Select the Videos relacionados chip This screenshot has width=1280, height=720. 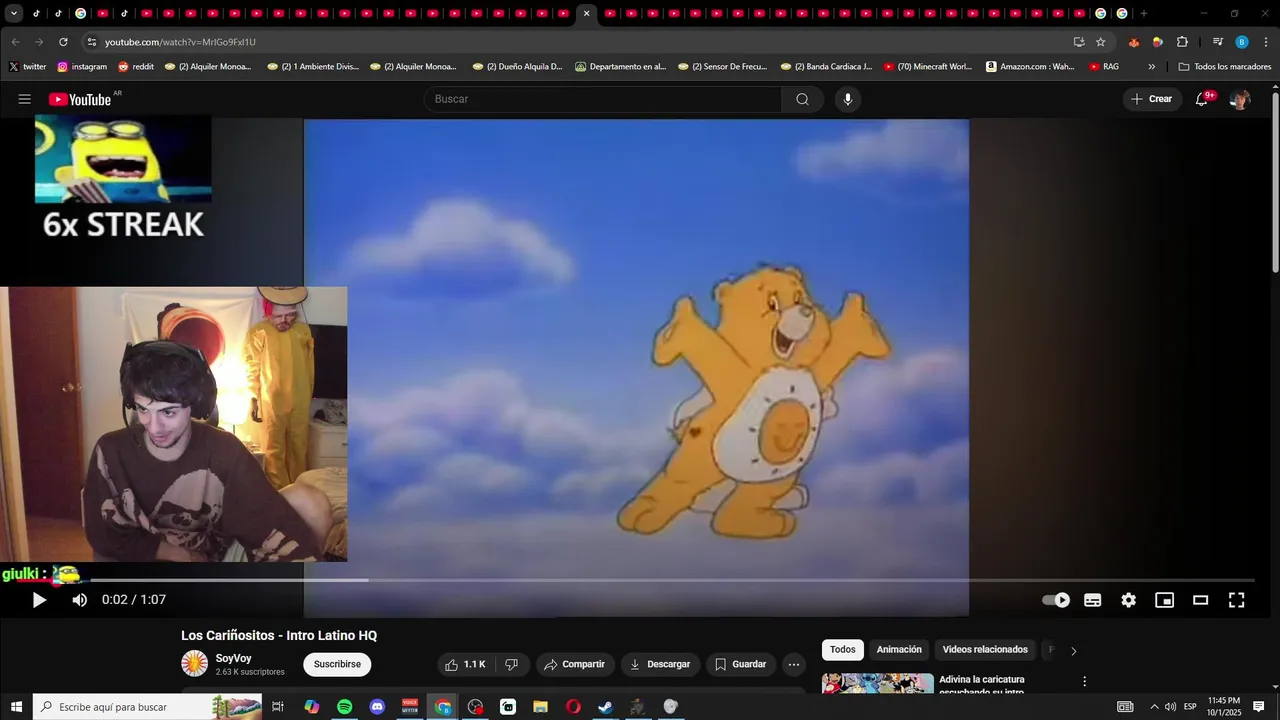985,650
